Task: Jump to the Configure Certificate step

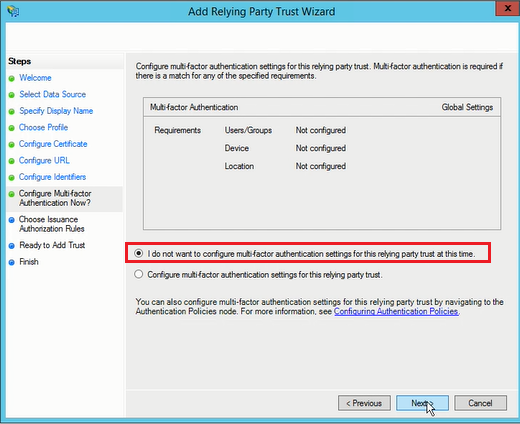Action: tap(53, 144)
